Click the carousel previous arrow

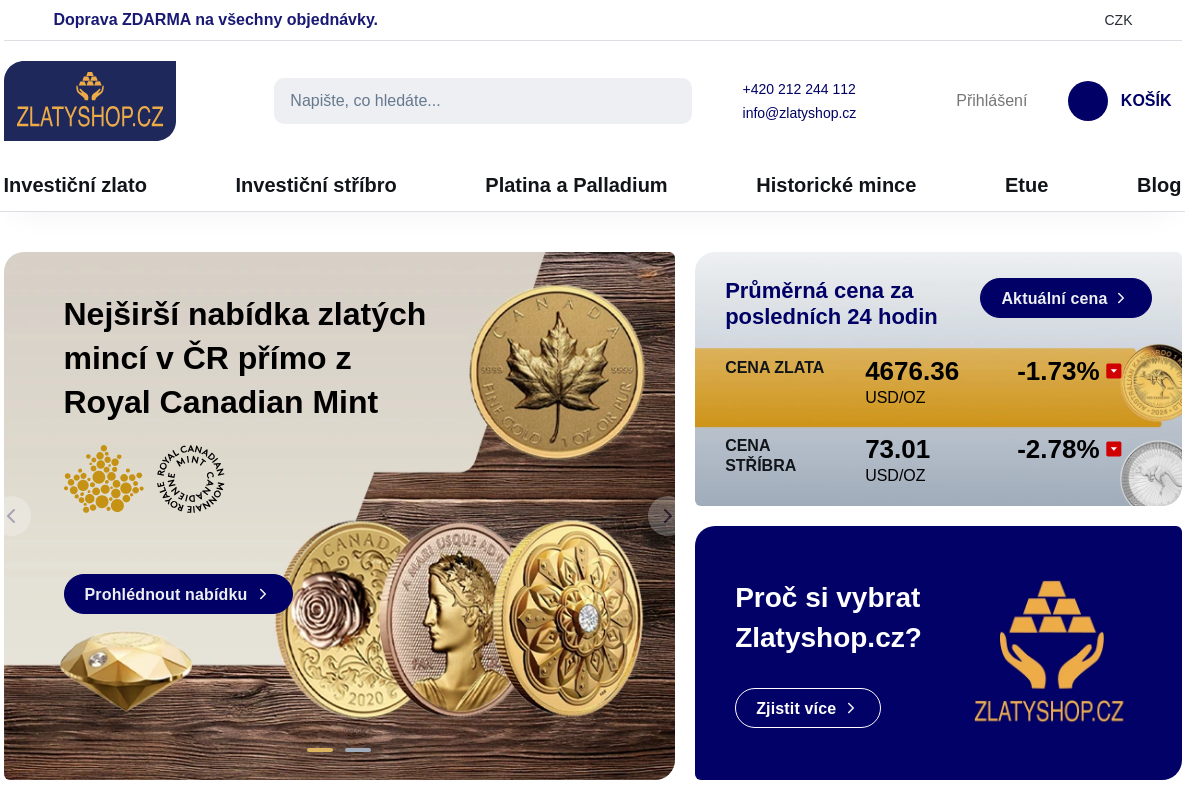coord(12,516)
